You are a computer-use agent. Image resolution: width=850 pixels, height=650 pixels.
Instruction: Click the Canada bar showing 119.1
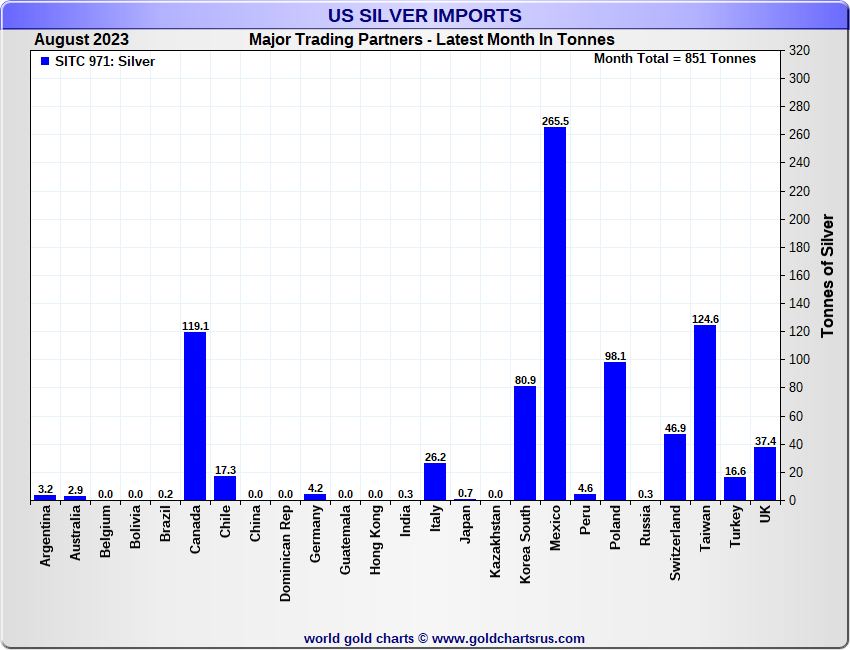(x=195, y=416)
